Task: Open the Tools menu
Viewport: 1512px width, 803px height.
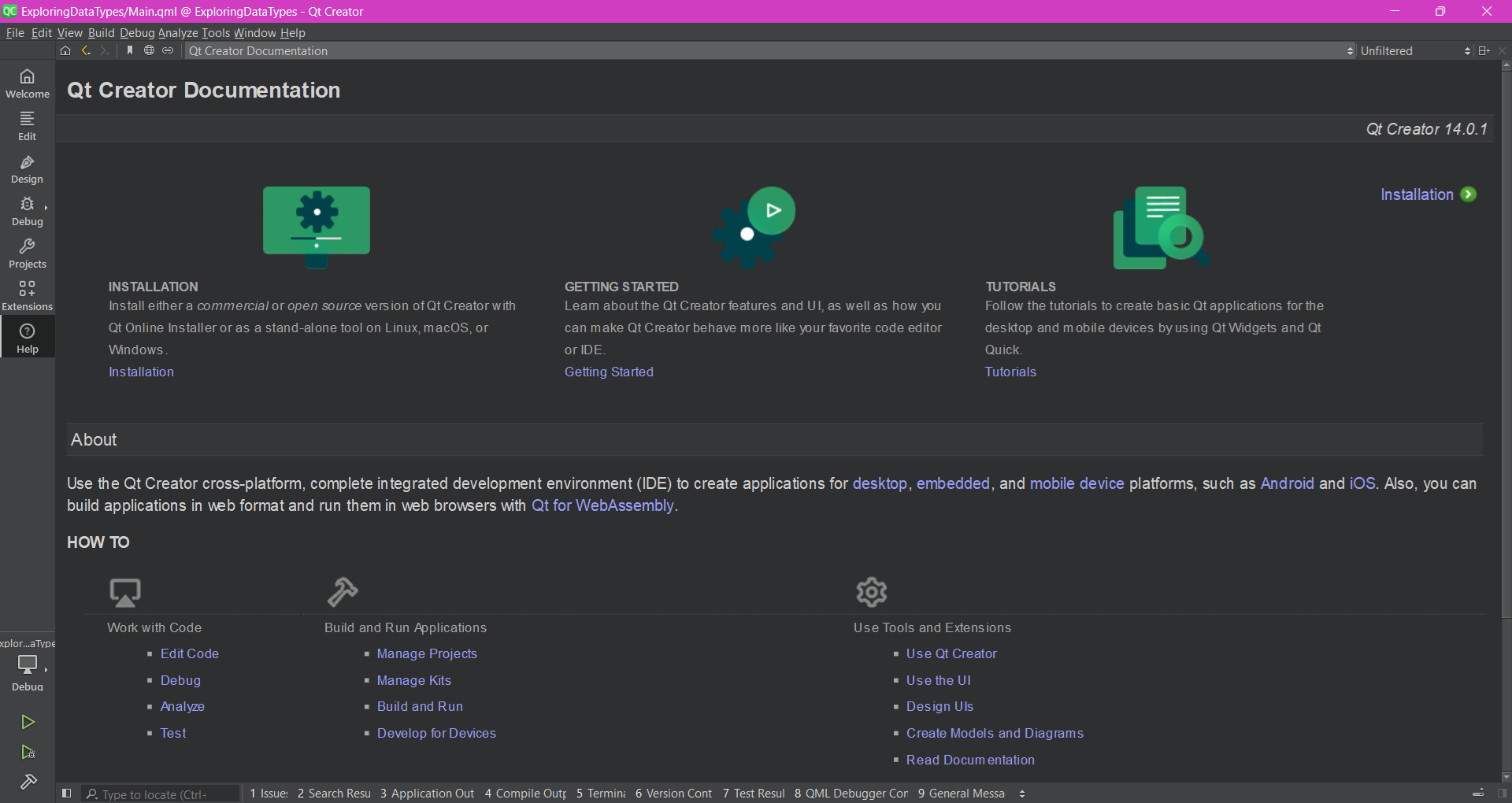Action: tap(216, 33)
